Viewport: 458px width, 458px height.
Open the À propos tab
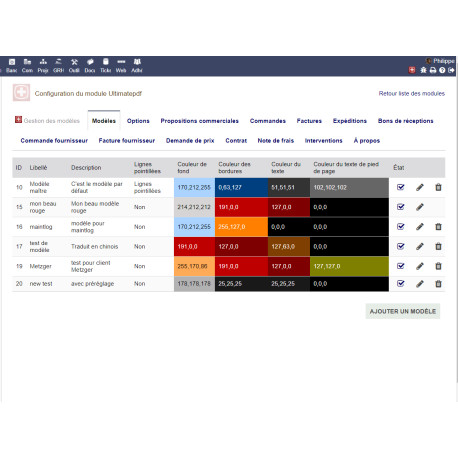pos(367,141)
